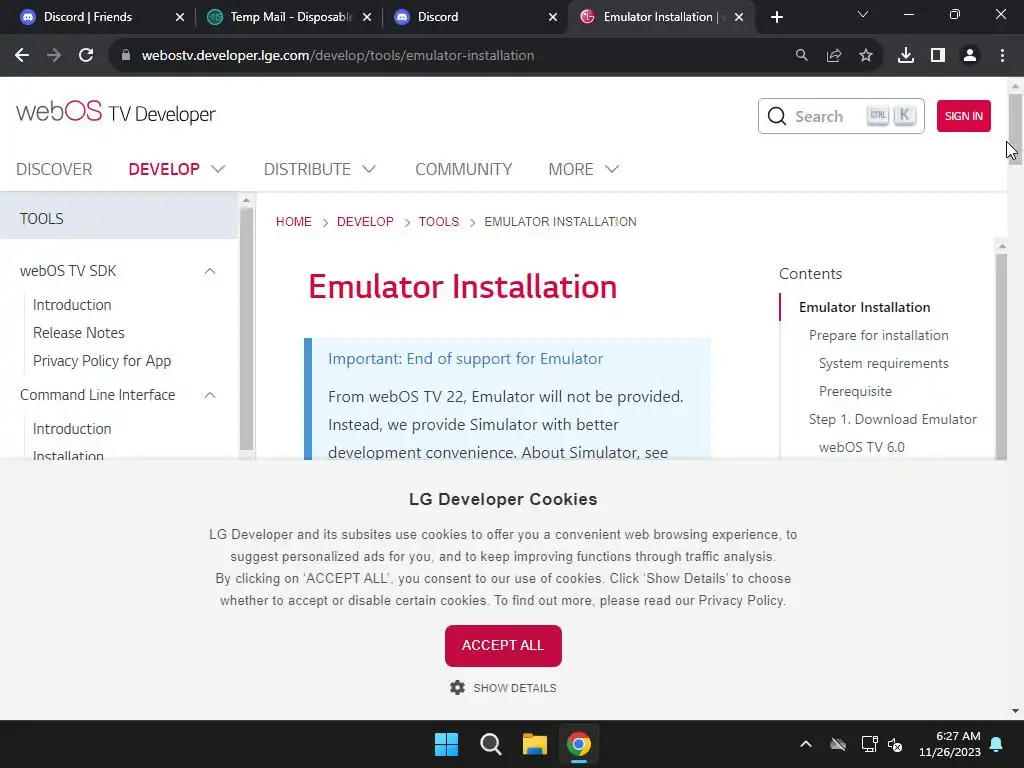Image resolution: width=1024 pixels, height=768 pixels.
Task: Click the address bar zoom magnifier icon
Action: click(x=801, y=56)
